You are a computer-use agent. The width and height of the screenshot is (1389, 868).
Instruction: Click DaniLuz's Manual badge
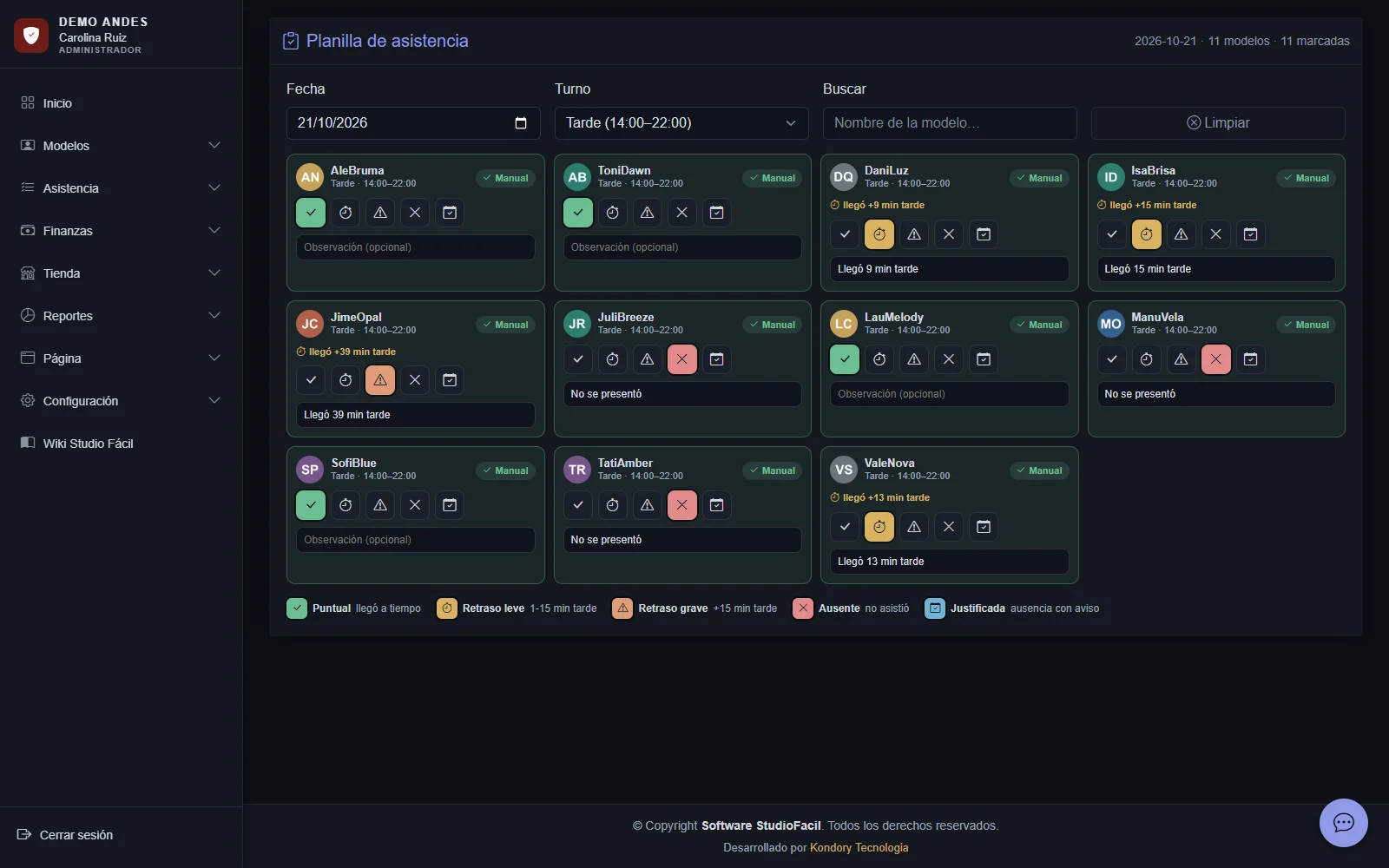point(1039,178)
